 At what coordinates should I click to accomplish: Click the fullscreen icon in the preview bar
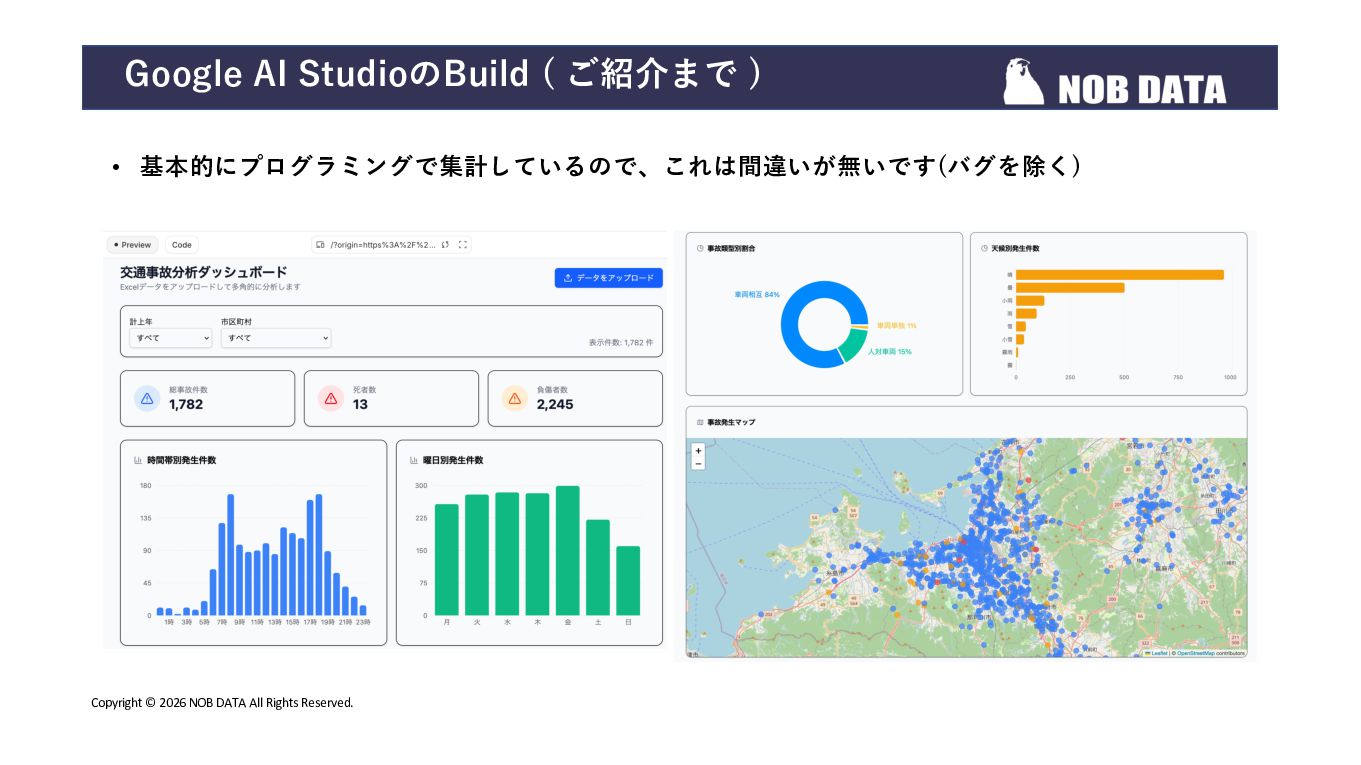pos(463,245)
